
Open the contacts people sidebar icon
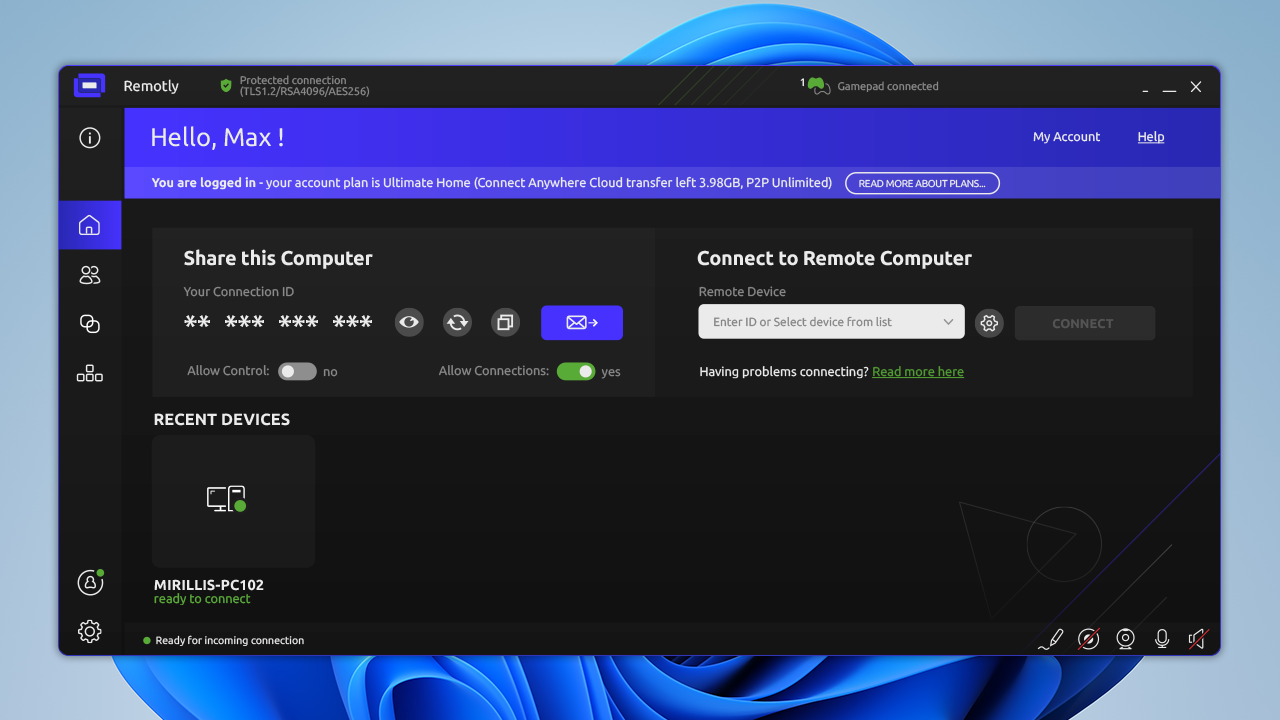pyautogui.click(x=90, y=275)
